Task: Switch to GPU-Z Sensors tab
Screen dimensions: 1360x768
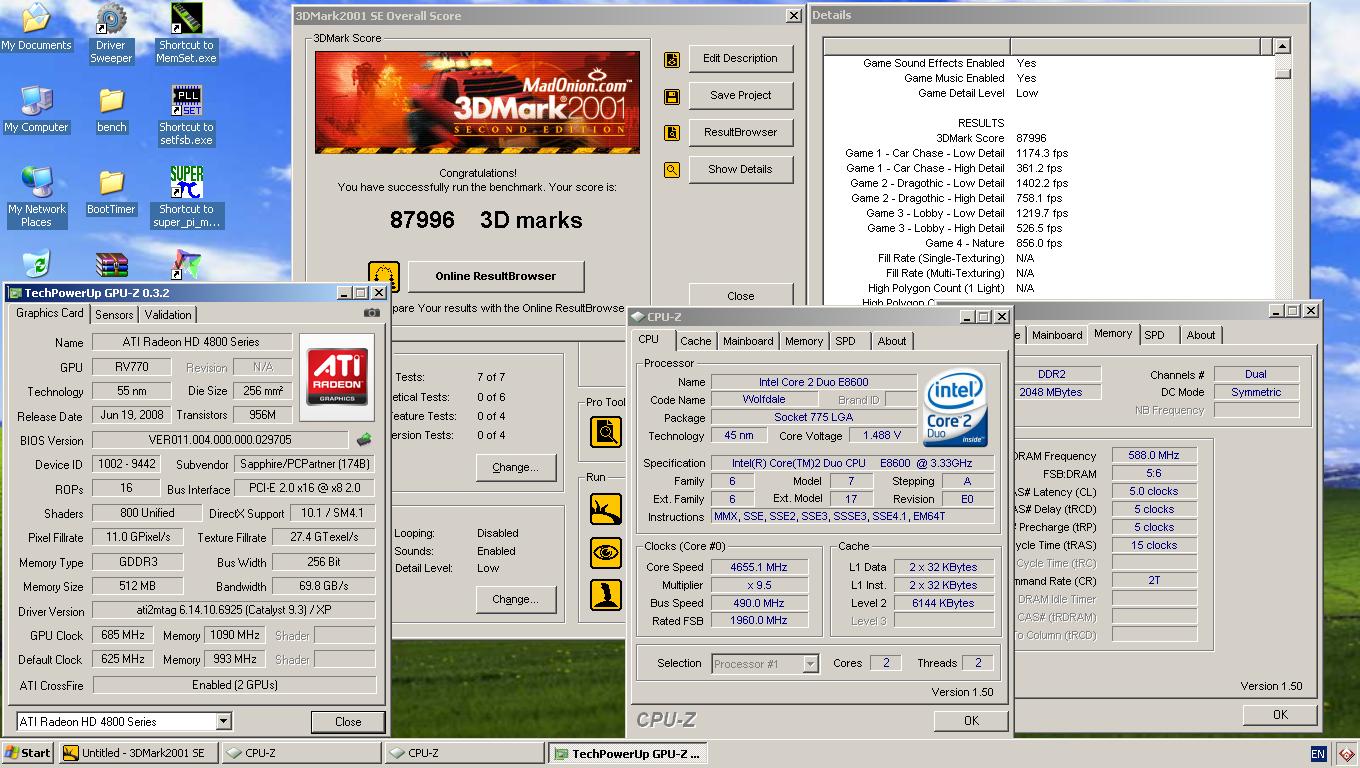Action: pyautogui.click(x=114, y=315)
